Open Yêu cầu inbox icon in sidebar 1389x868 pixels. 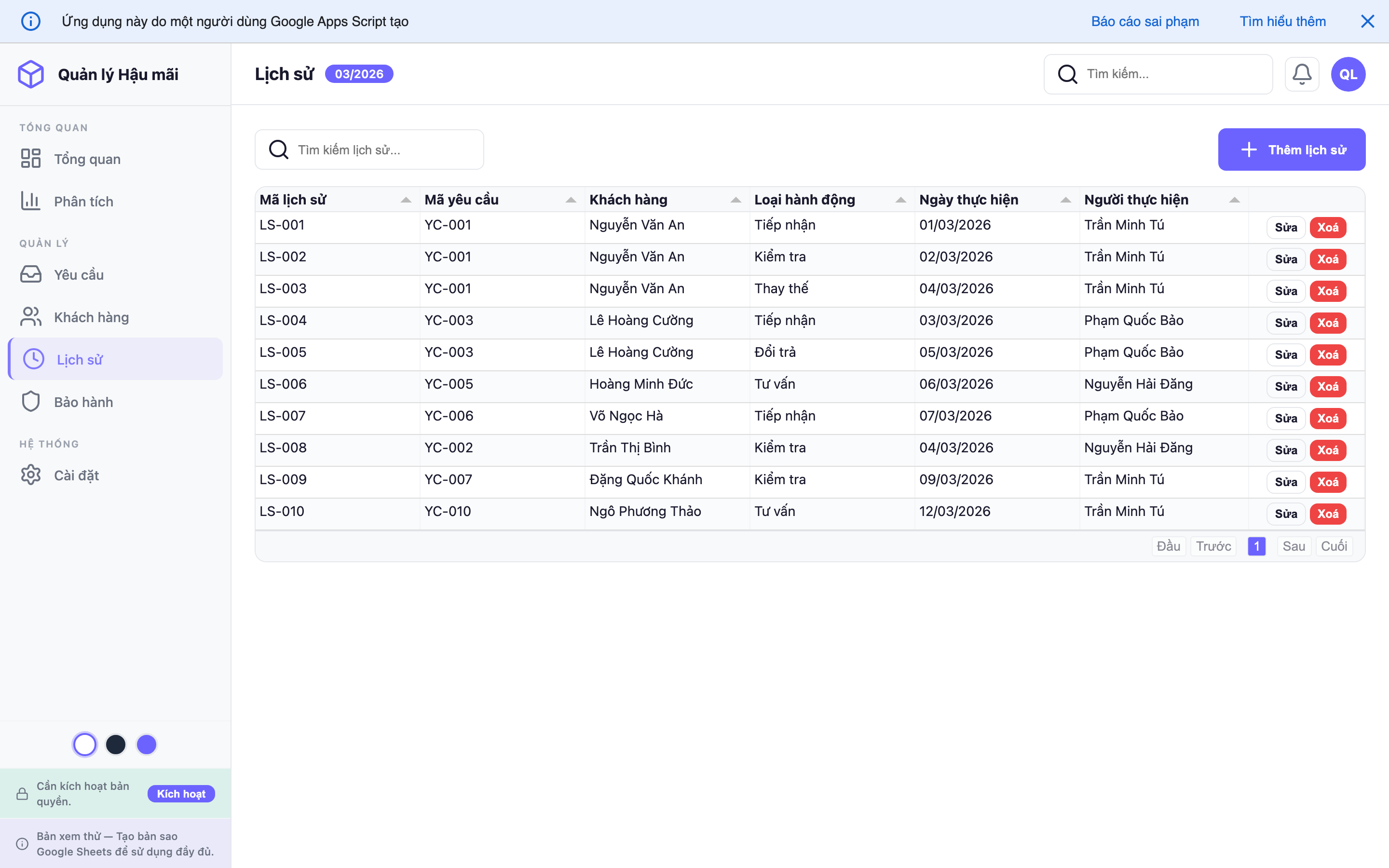(x=30, y=274)
